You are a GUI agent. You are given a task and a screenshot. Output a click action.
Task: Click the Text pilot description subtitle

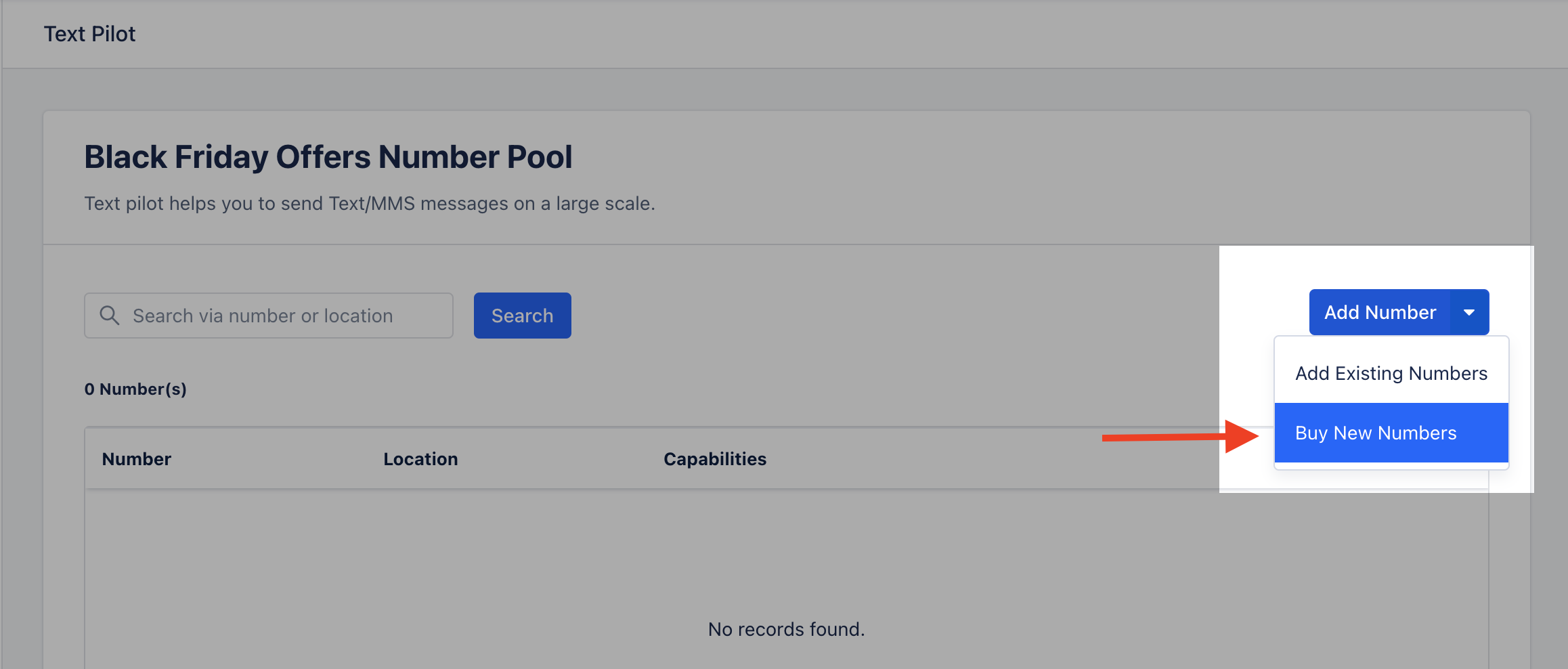click(370, 203)
